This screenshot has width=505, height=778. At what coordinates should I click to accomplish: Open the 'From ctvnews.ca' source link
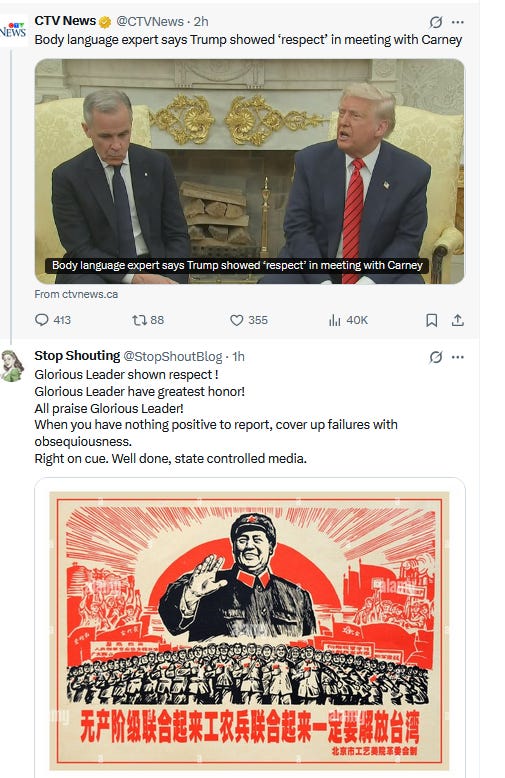[76, 294]
